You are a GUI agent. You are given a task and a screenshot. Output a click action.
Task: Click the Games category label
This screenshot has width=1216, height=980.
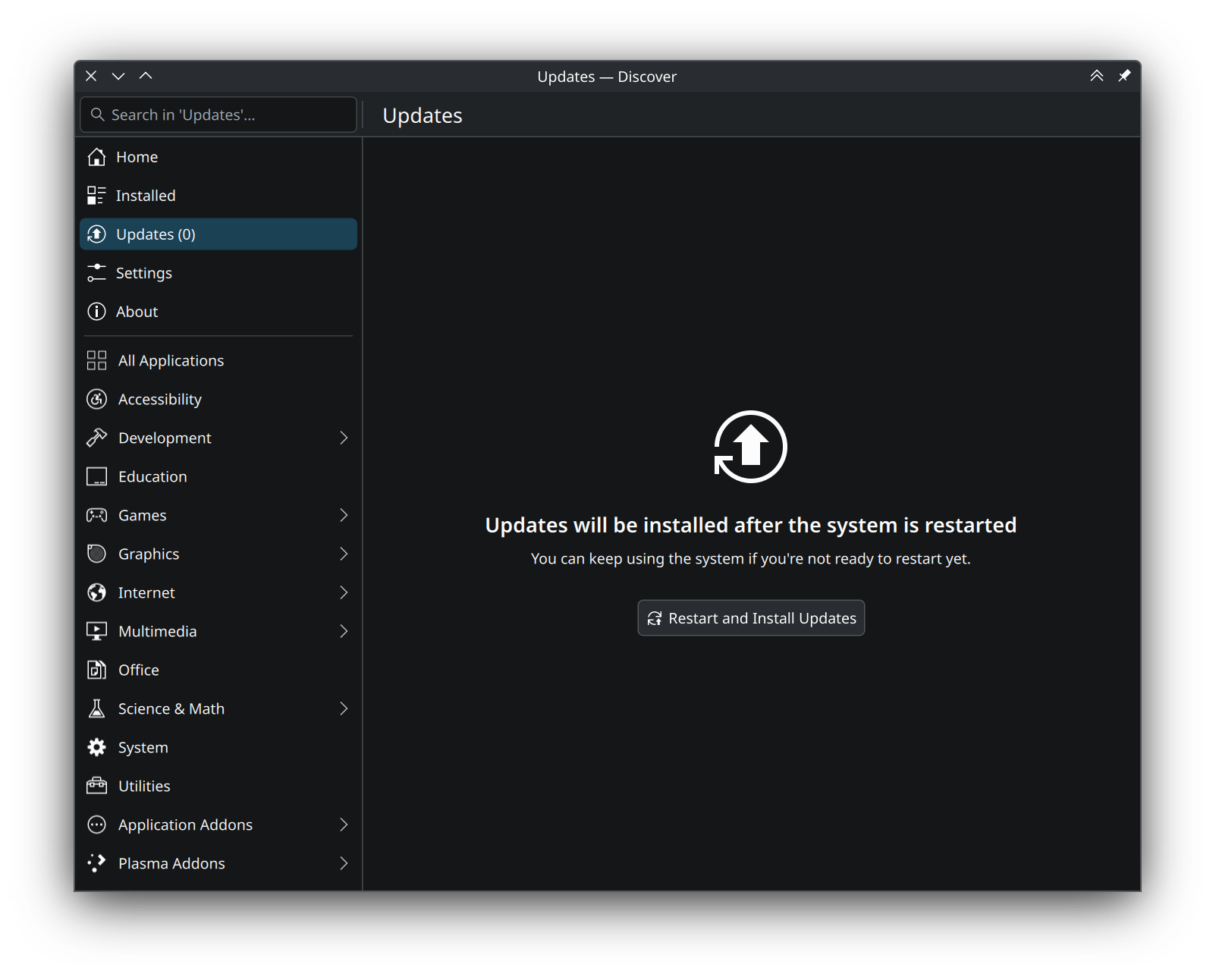143,516
